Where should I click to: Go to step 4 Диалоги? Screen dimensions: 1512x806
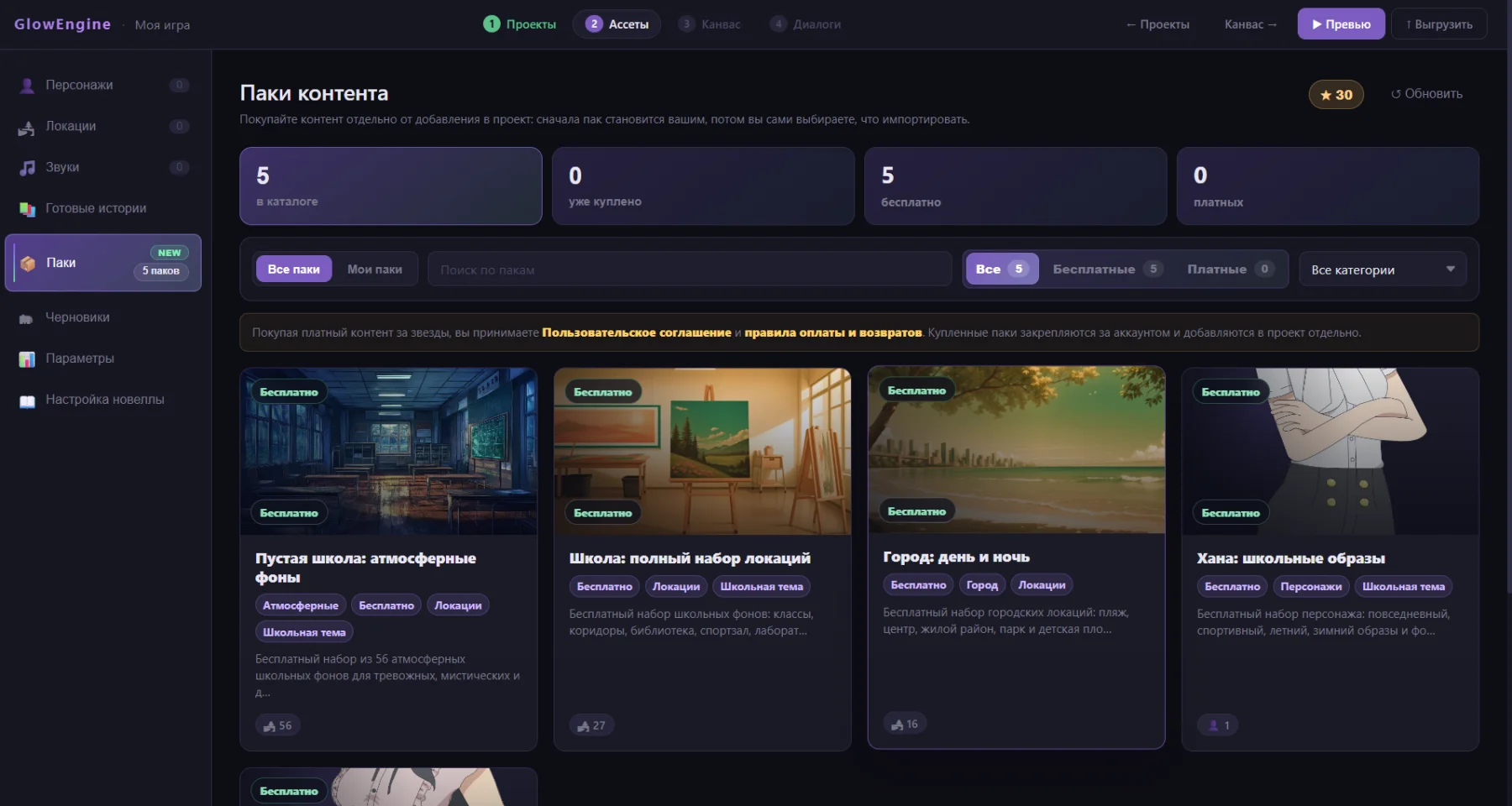[806, 24]
